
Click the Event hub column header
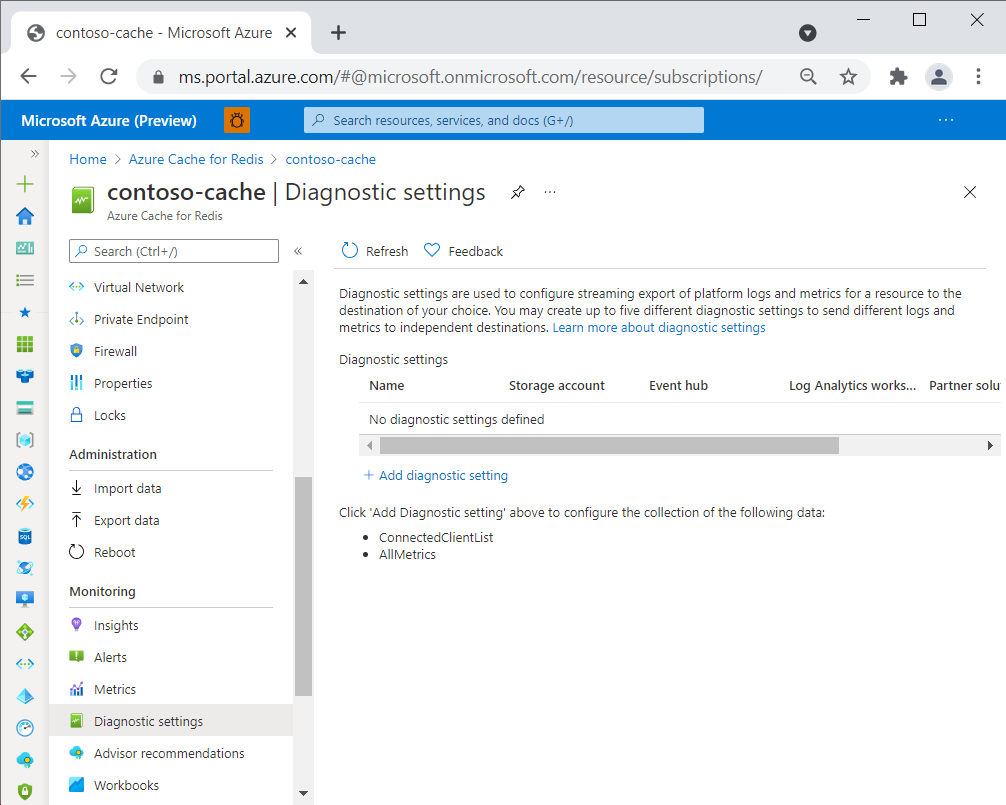[678, 386]
